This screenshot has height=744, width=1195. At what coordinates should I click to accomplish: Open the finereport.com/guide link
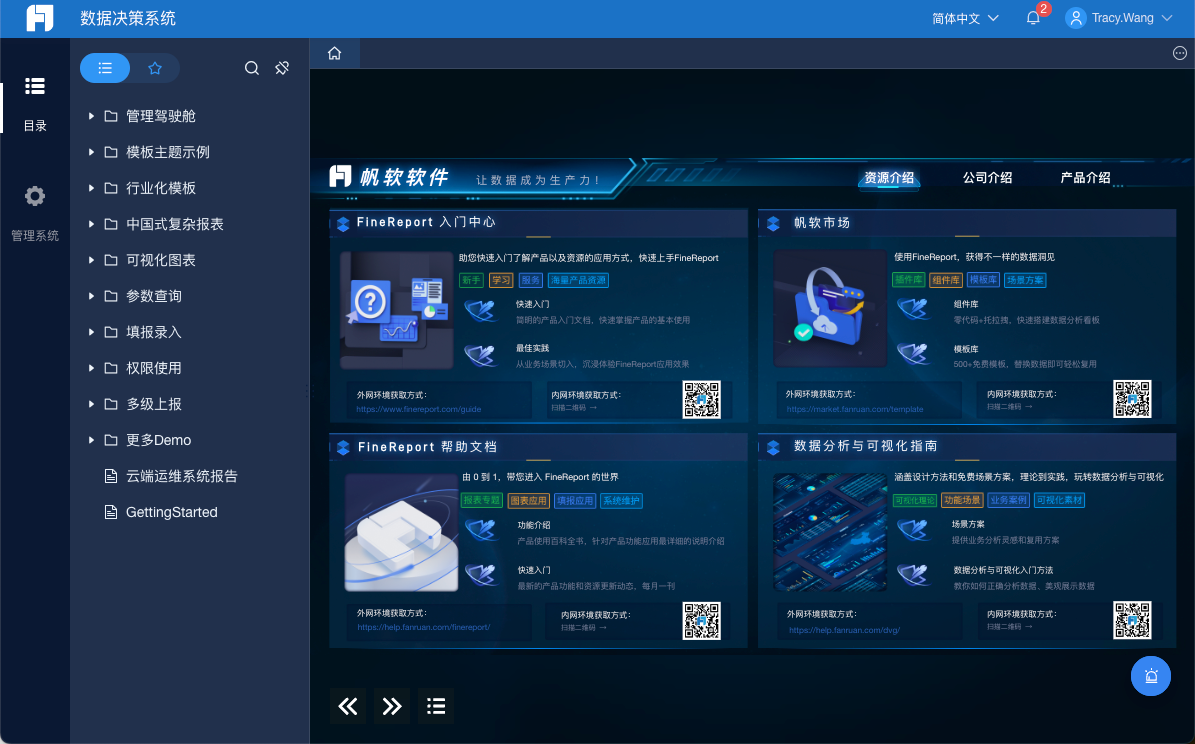coord(418,409)
